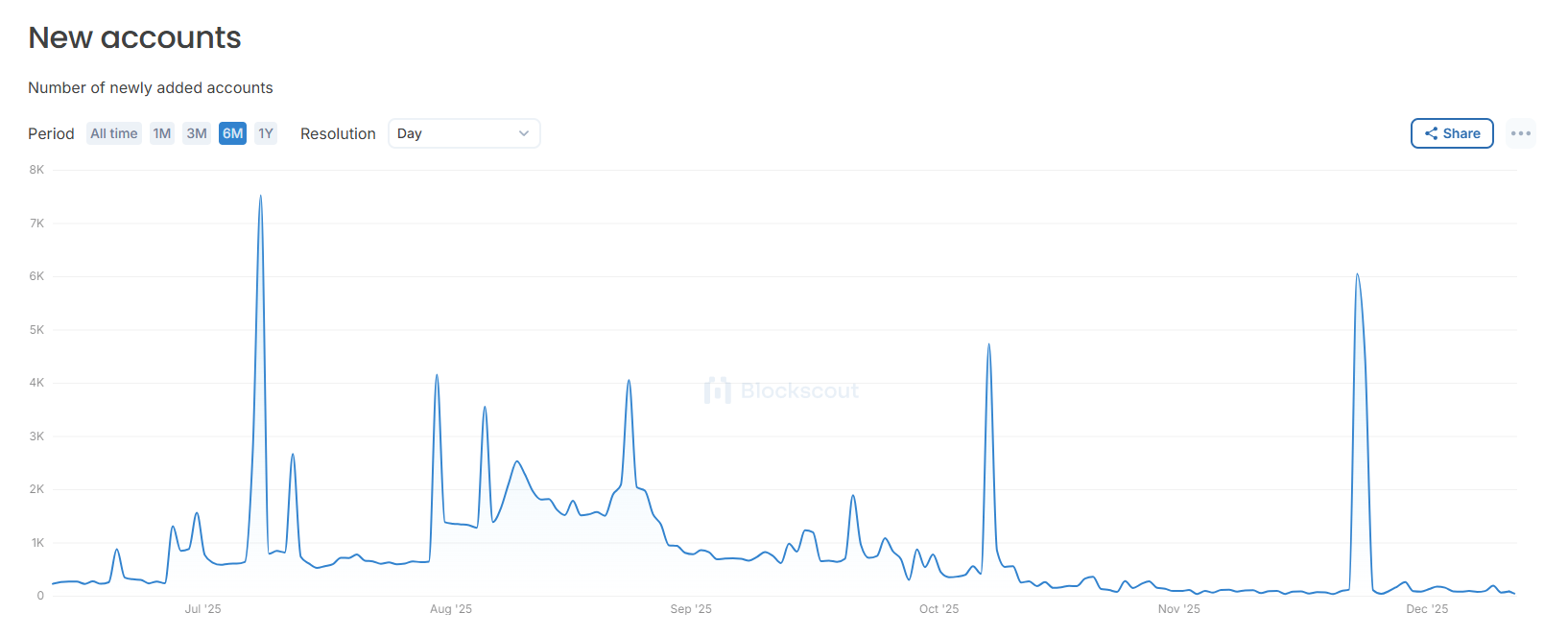The width and height of the screenshot is (1568, 636).
Task: Click the late November 6K spike
Action: coord(1357,275)
